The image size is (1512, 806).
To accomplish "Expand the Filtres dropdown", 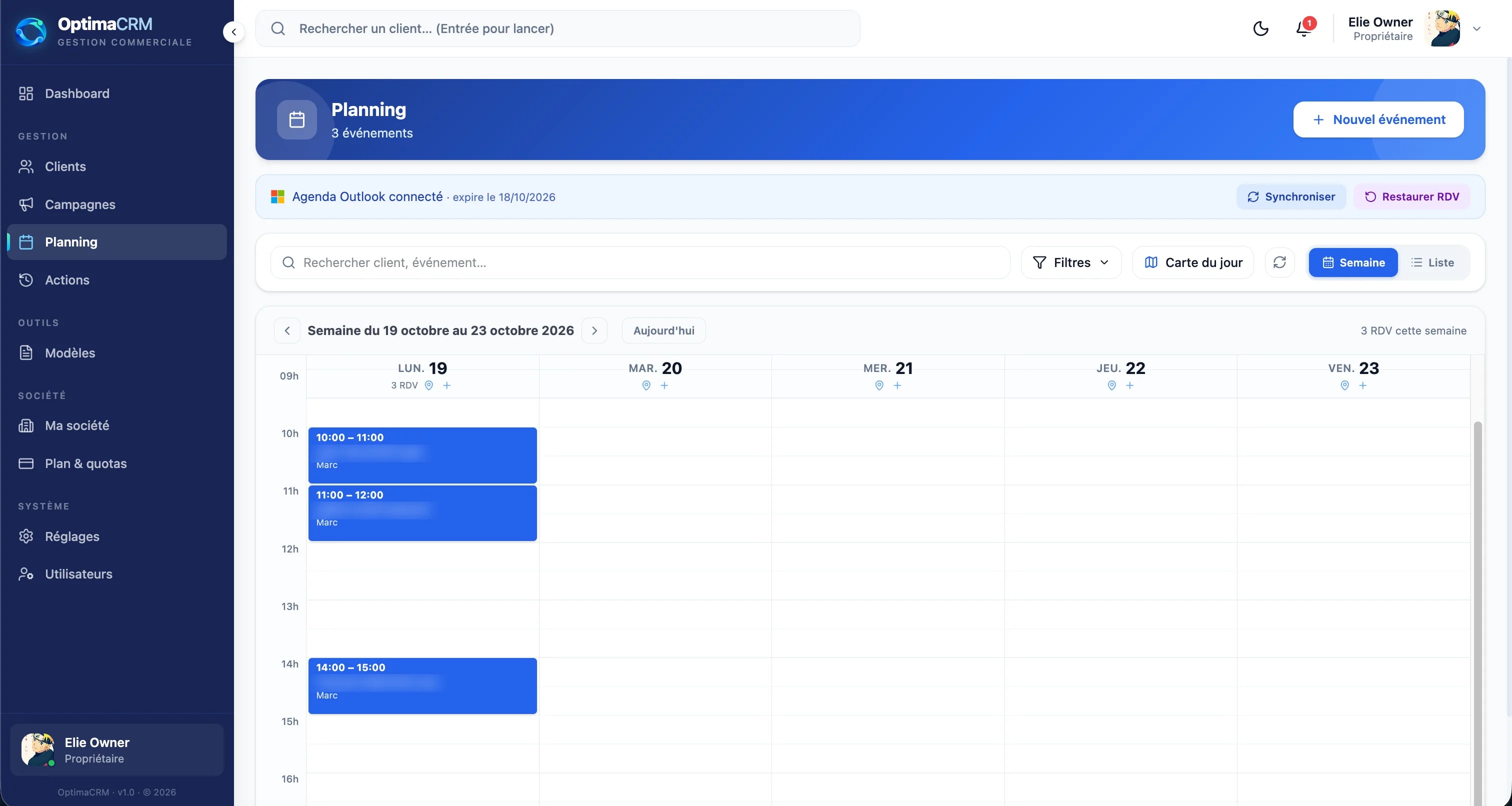I will tap(1071, 262).
